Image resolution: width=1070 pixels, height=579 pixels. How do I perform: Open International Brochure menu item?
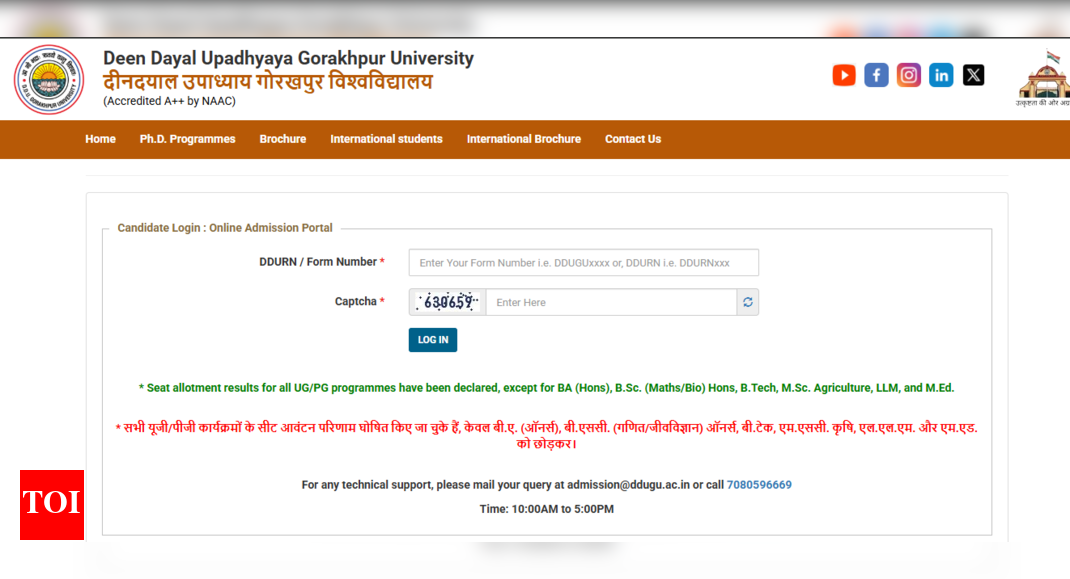click(x=523, y=139)
